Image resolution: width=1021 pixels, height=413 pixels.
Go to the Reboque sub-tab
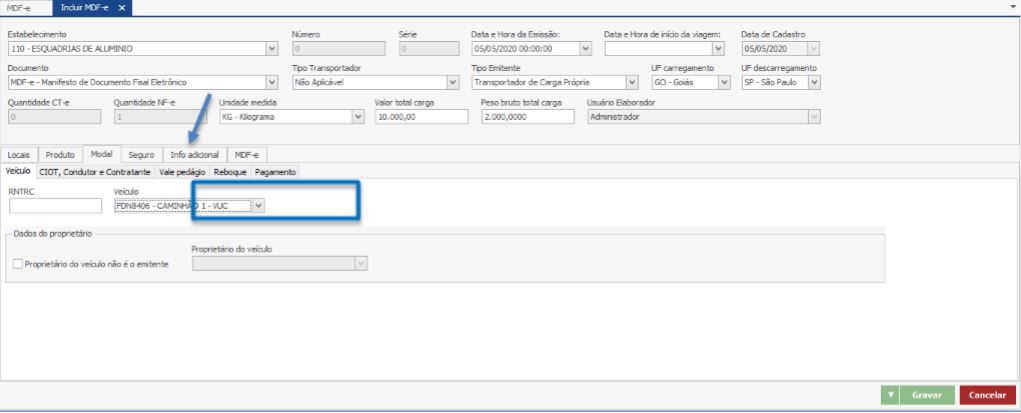click(230, 172)
